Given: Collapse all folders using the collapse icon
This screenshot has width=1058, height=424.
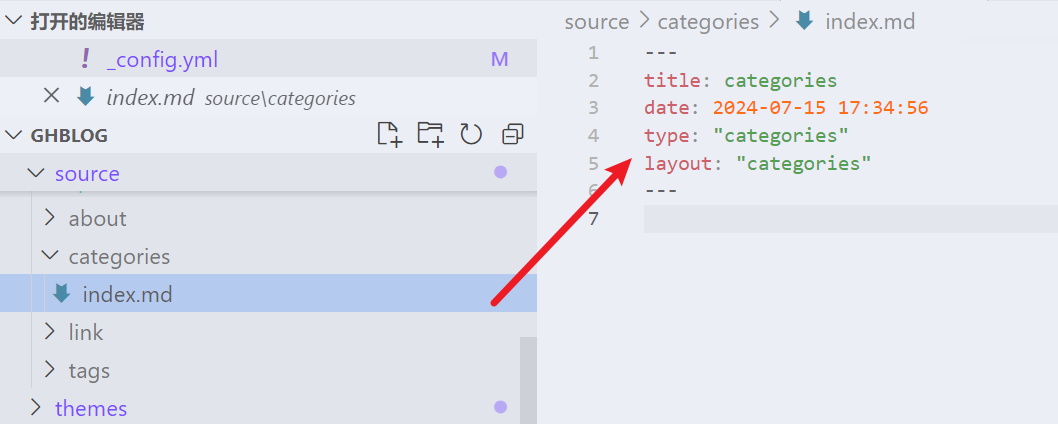Looking at the screenshot, I should pyautogui.click(x=513, y=134).
